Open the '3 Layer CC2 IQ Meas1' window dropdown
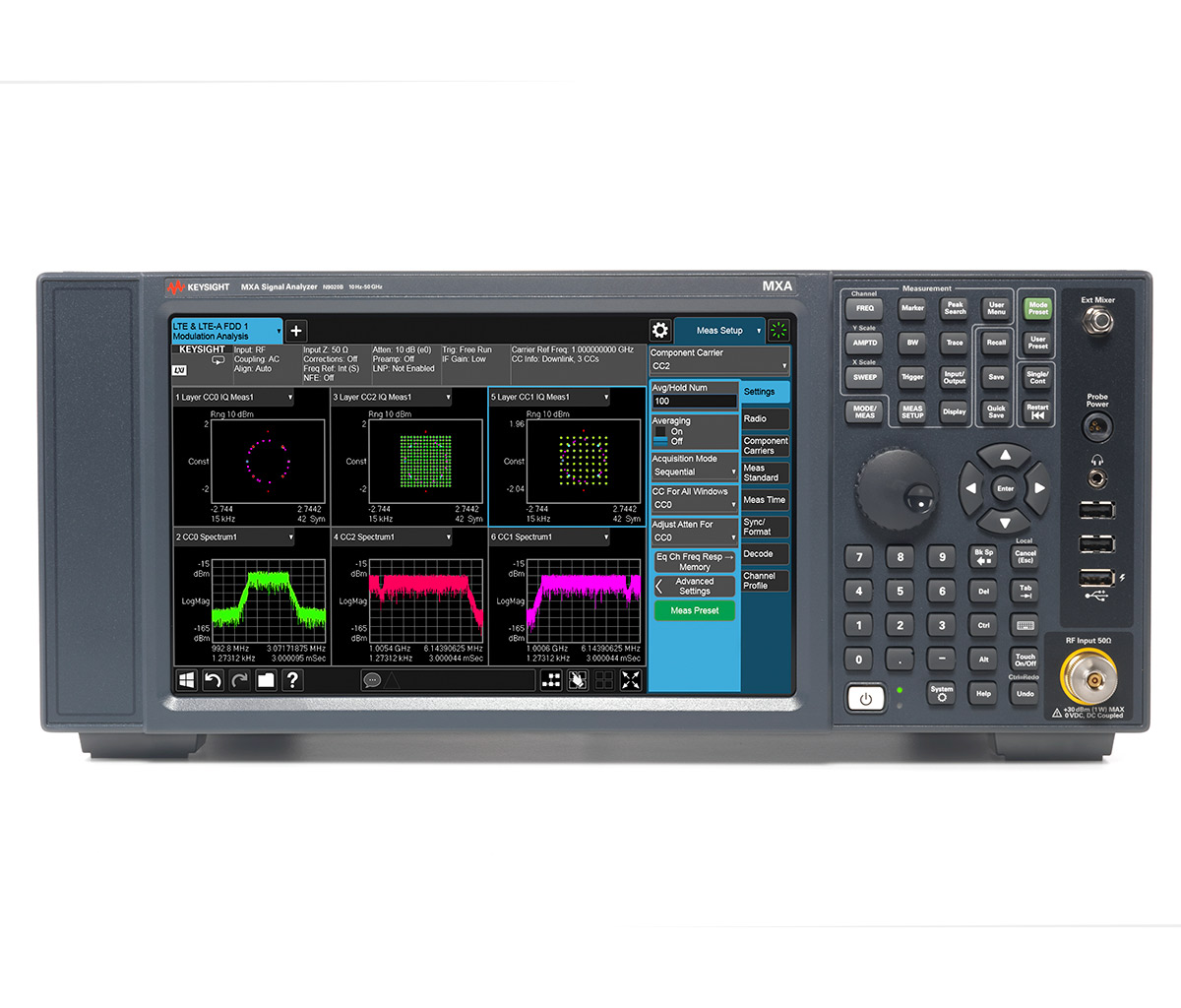Screen dimensions: 1181x1008 click(x=392, y=398)
